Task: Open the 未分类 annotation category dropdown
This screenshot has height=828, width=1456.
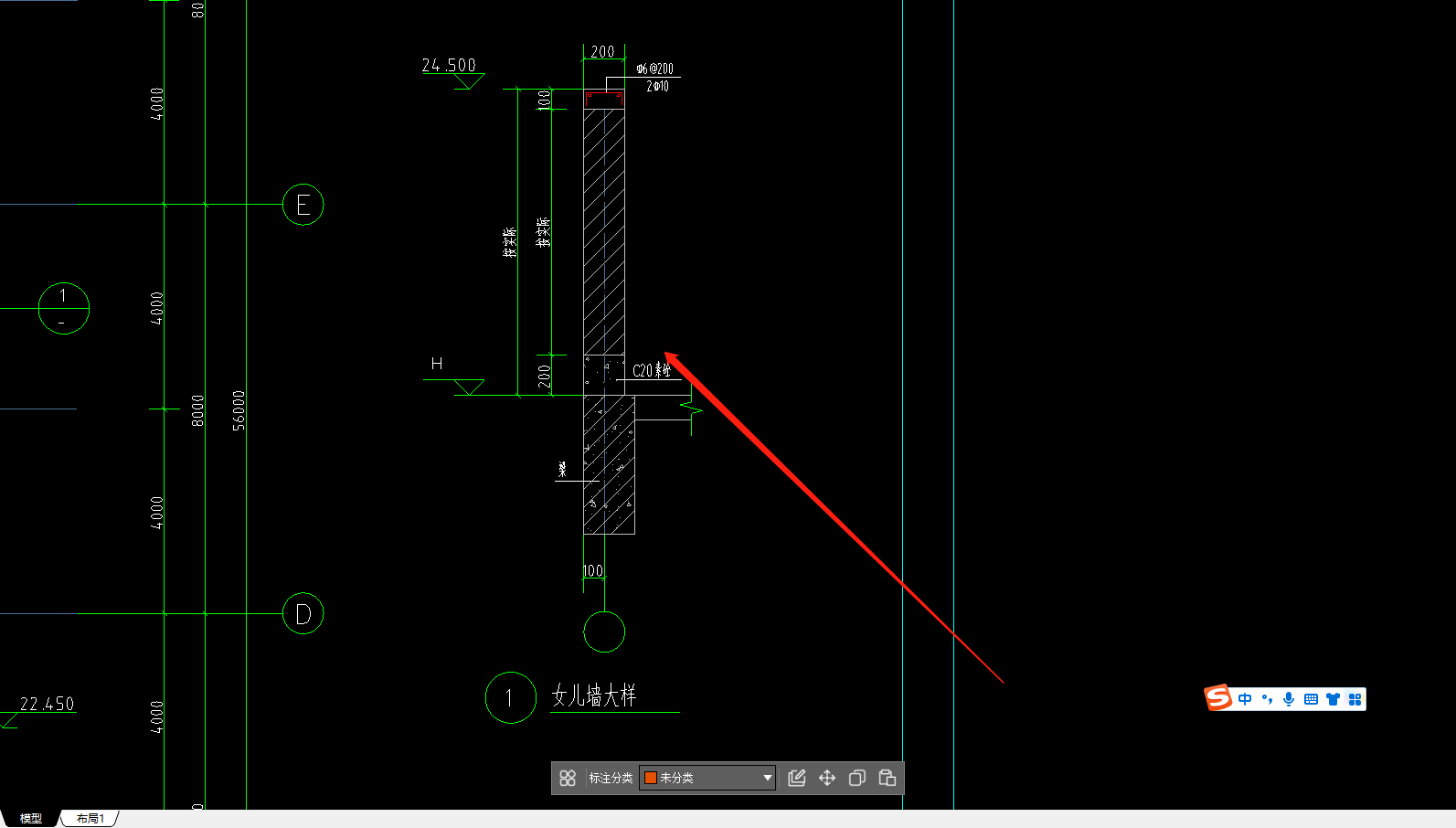Action: click(x=707, y=778)
